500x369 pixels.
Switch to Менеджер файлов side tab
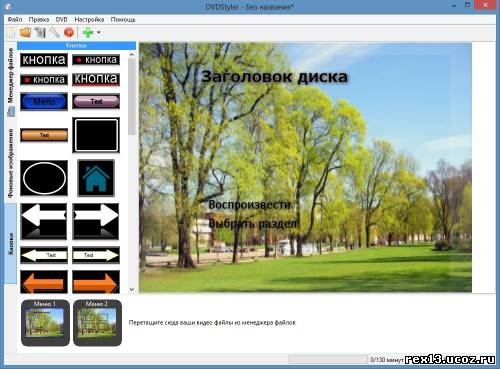[11, 80]
